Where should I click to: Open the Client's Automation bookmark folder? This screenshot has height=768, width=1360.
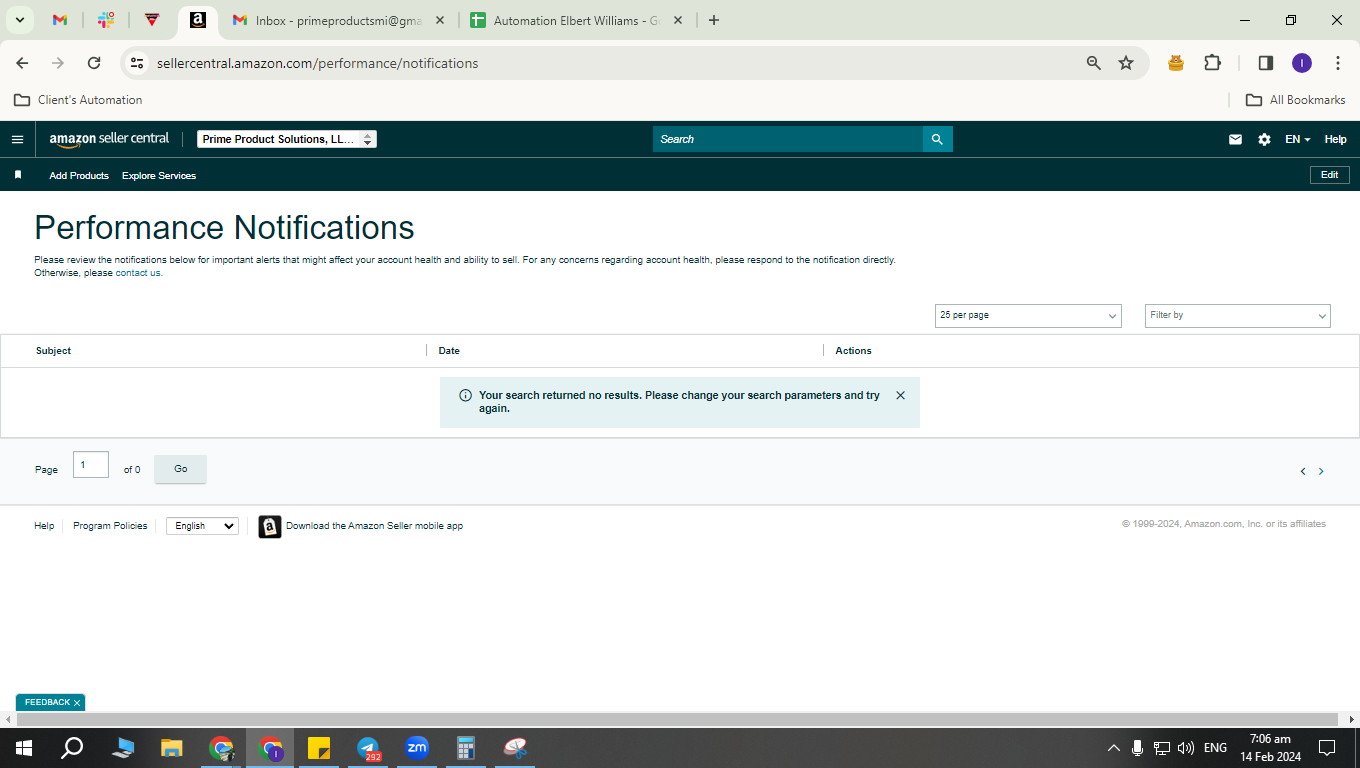point(78,100)
